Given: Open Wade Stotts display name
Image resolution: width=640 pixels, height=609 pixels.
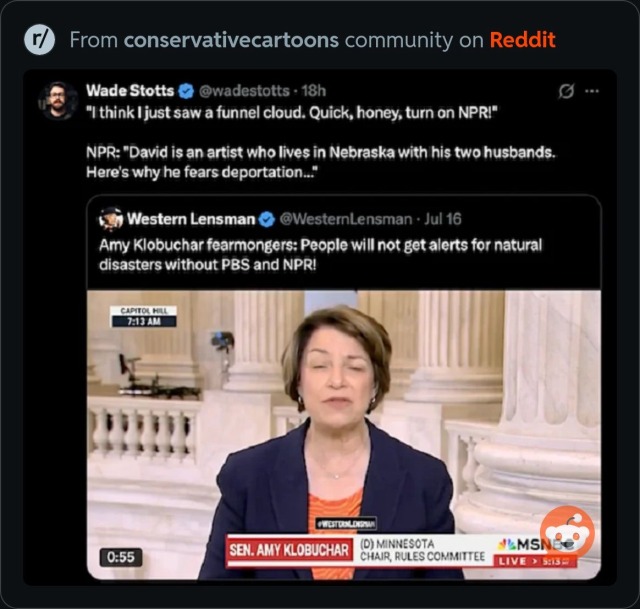Looking at the screenshot, I should tap(130, 91).
